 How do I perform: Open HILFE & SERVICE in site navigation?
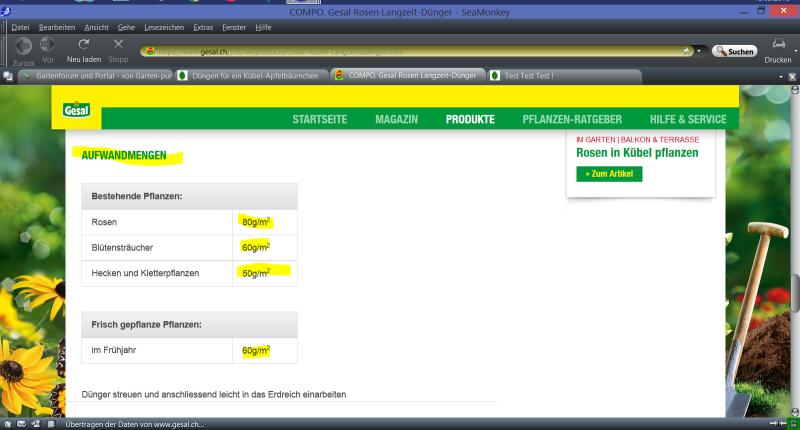pyautogui.click(x=688, y=119)
